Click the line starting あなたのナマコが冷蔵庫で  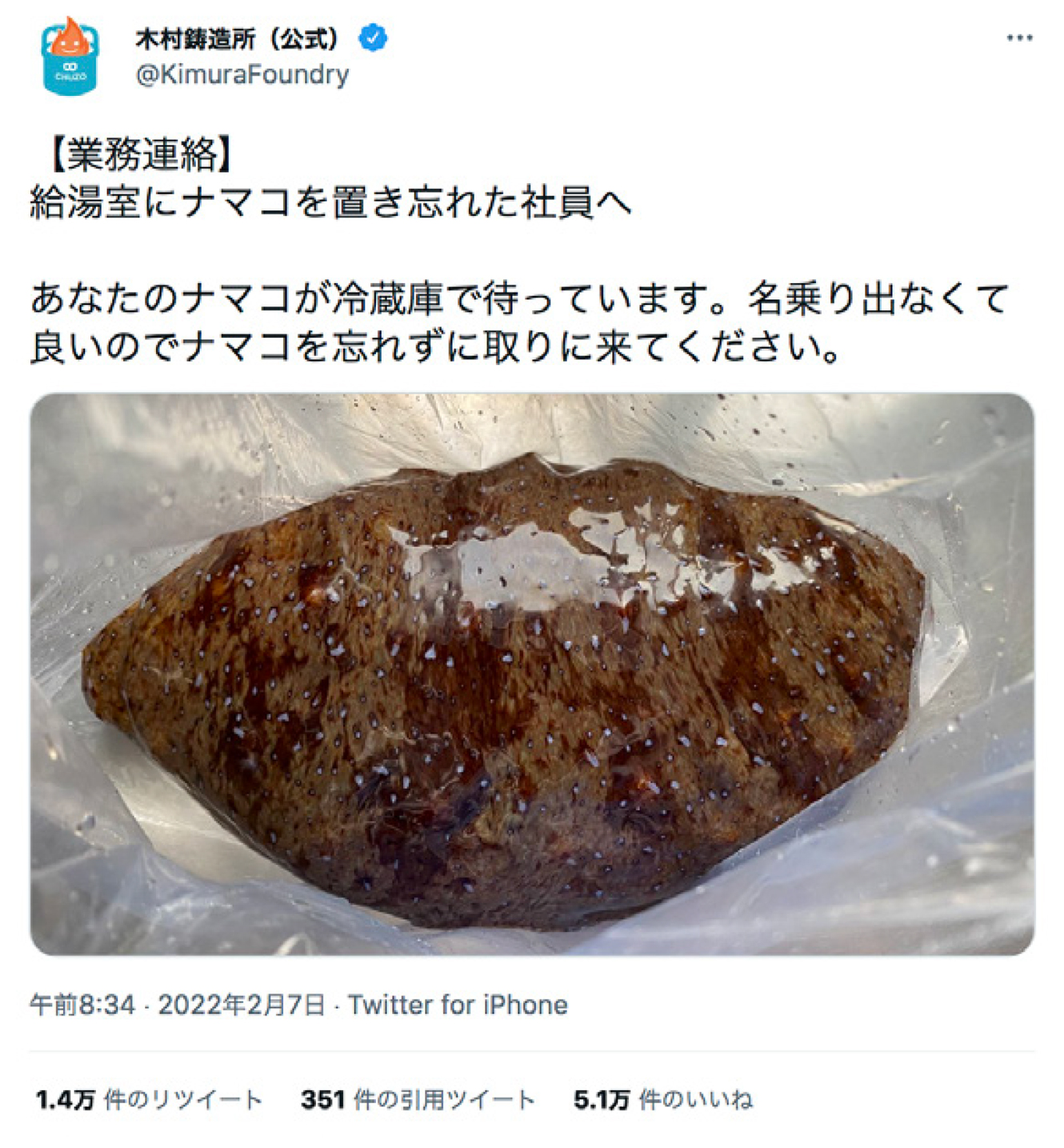519,298
